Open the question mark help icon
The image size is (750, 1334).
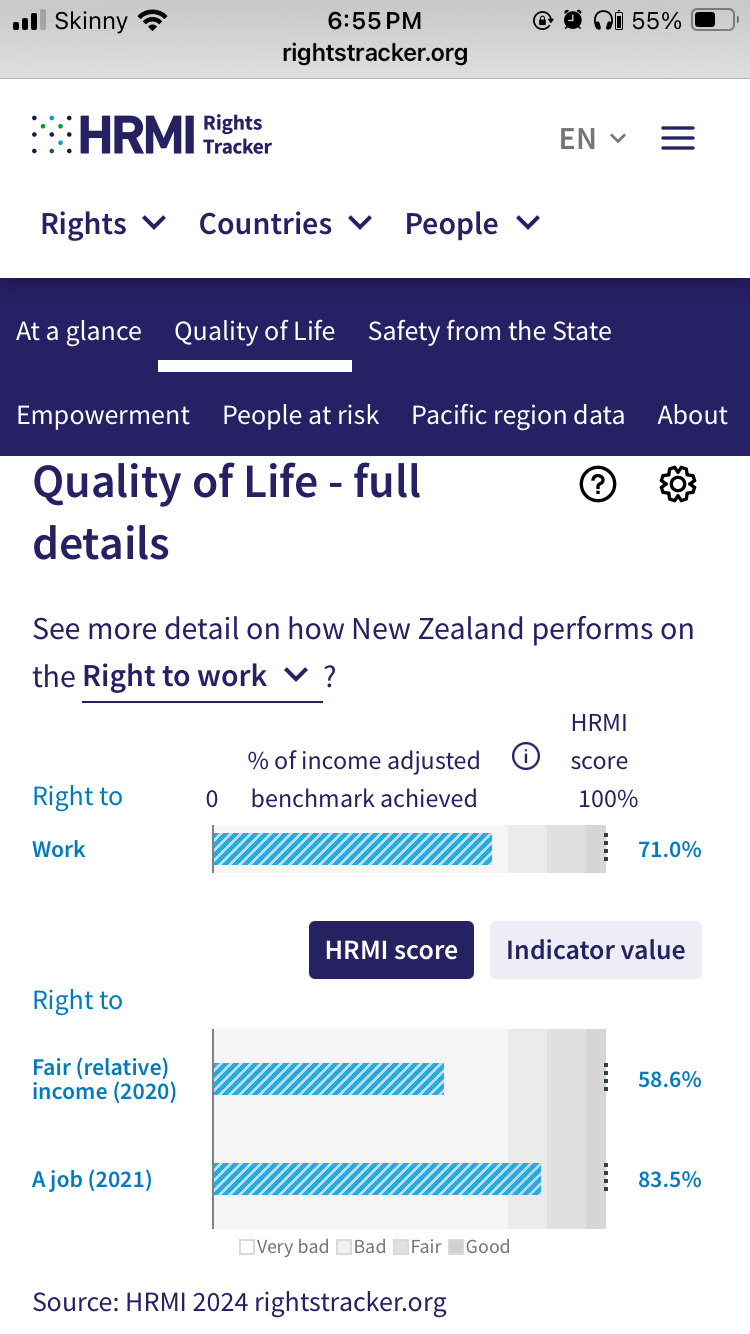[598, 485]
